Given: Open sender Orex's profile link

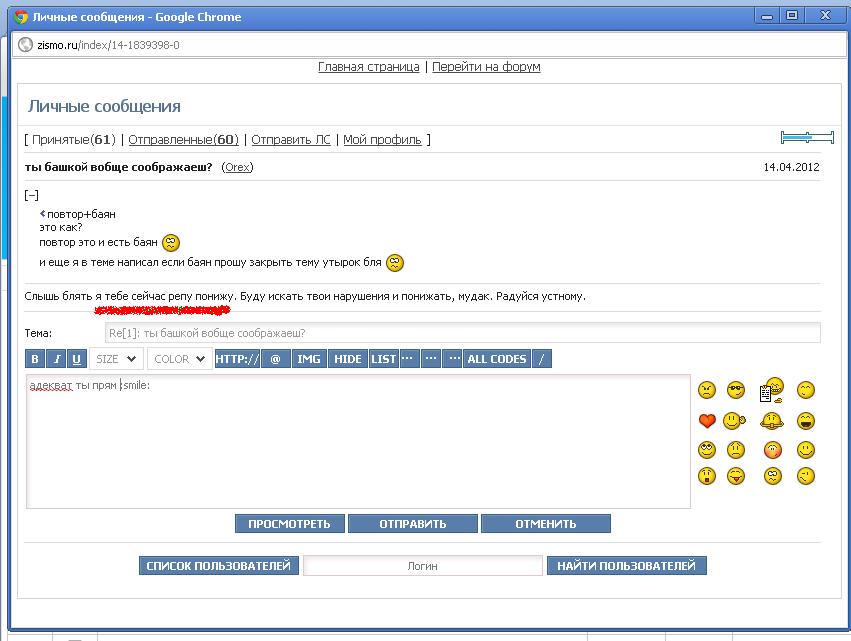Looking at the screenshot, I should [x=237, y=167].
